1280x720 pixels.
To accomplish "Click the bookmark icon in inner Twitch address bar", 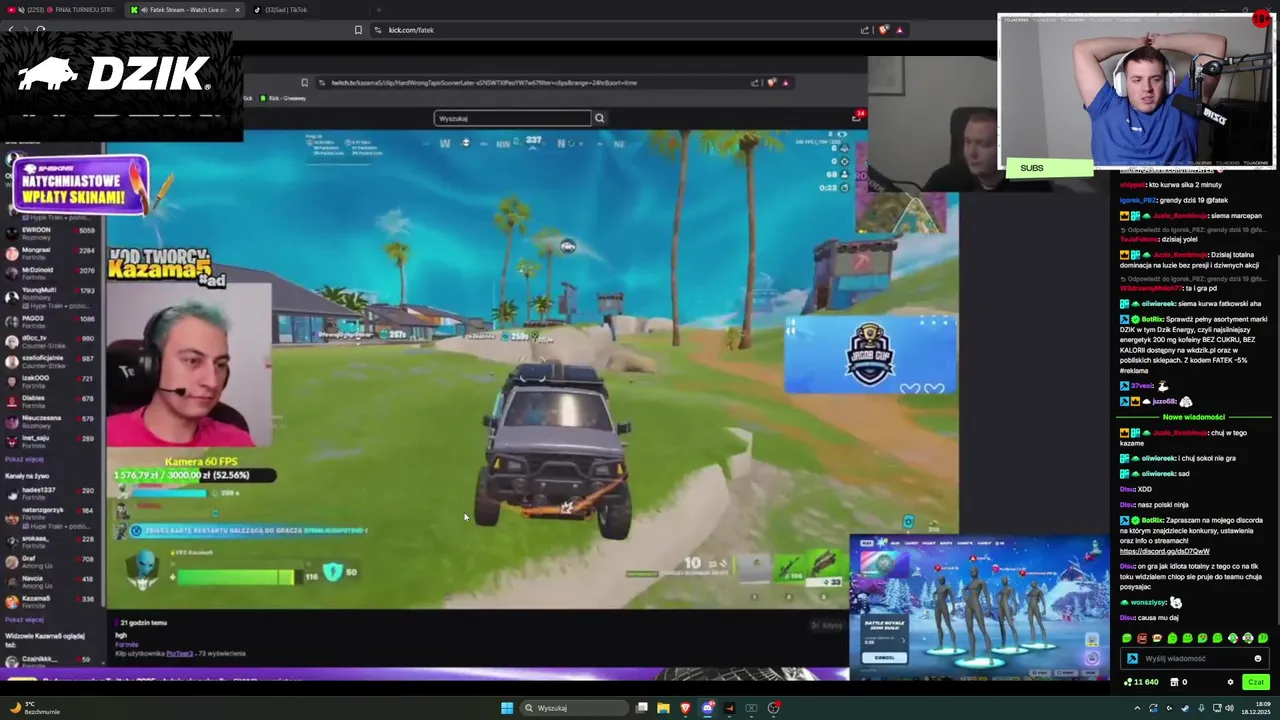I will coord(304,83).
